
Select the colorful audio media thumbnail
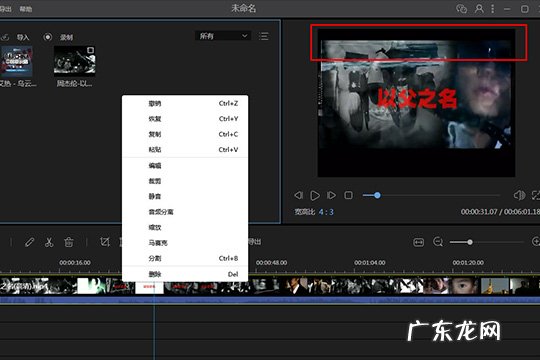16,62
